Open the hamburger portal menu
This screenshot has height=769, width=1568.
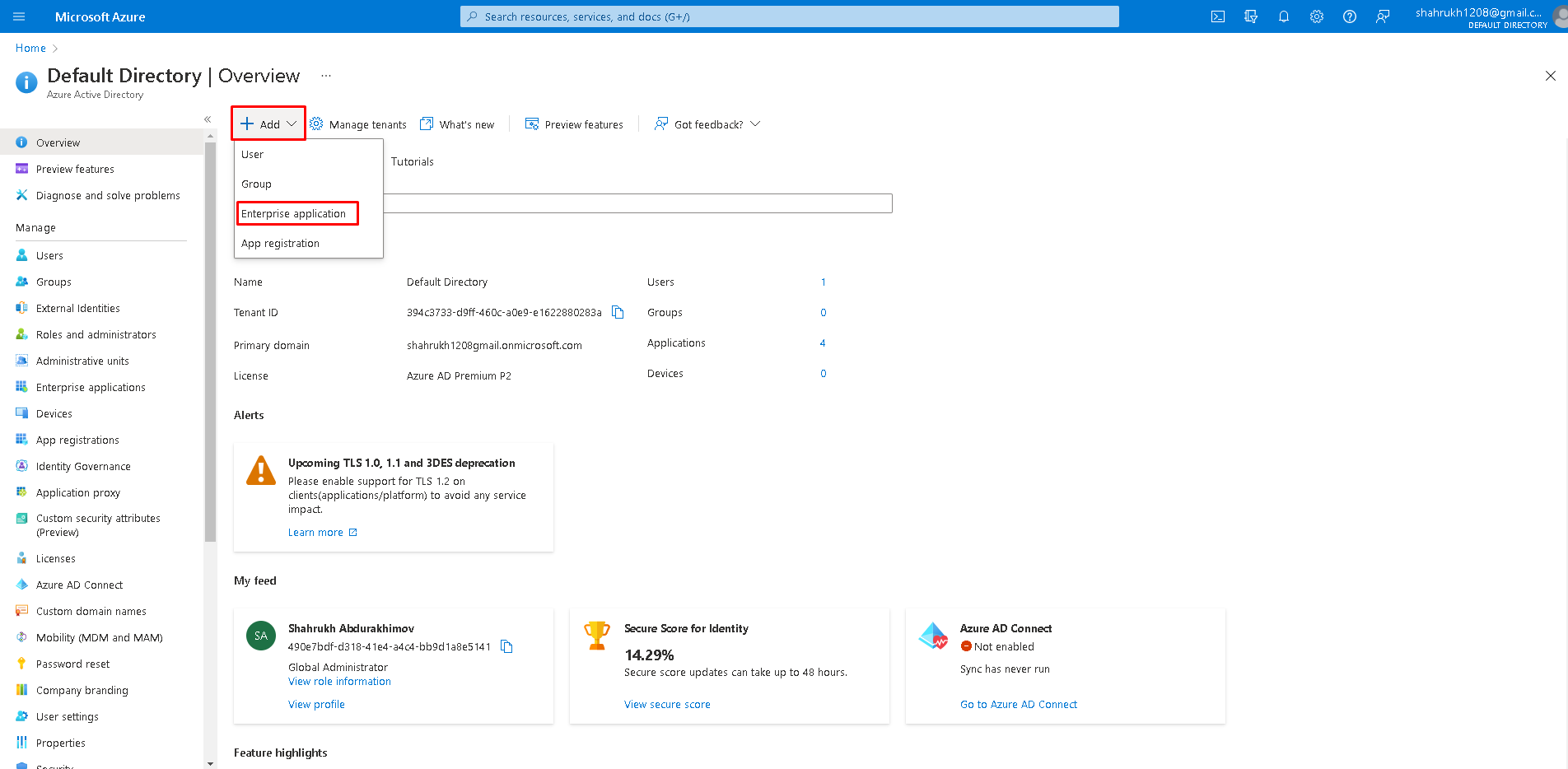coord(19,16)
